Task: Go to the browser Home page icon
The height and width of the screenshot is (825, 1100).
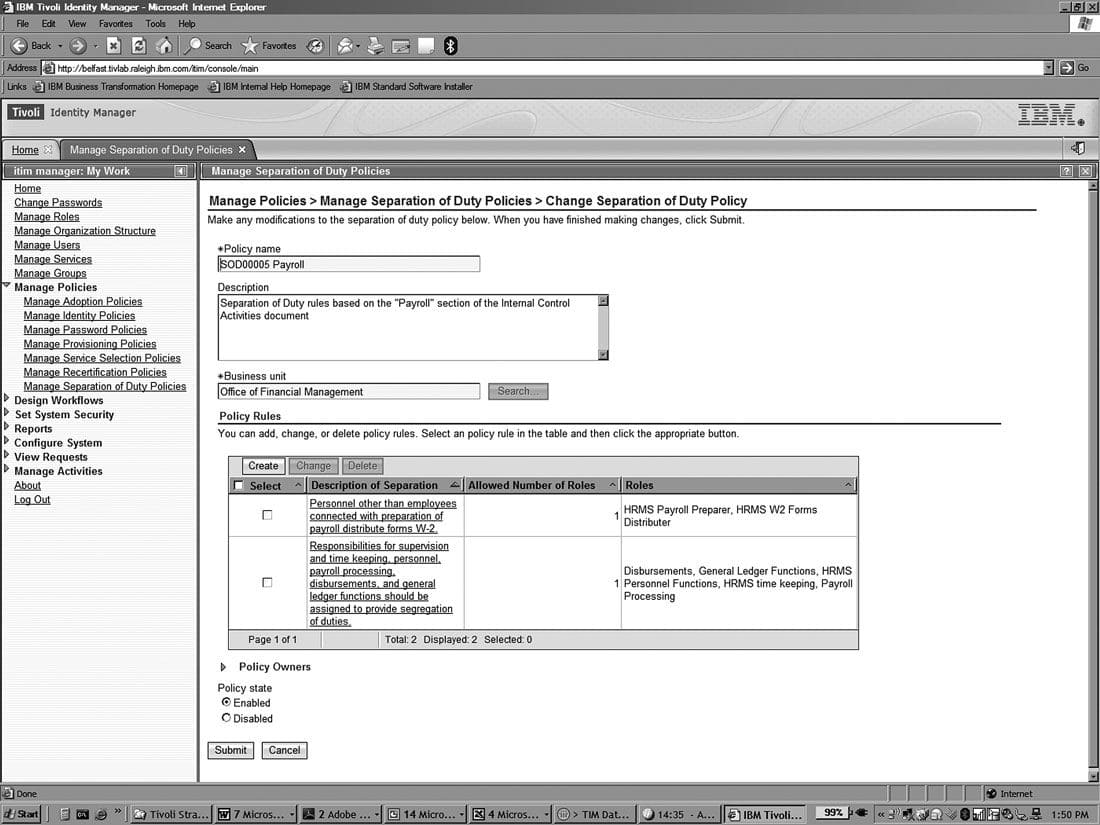Action: point(164,46)
